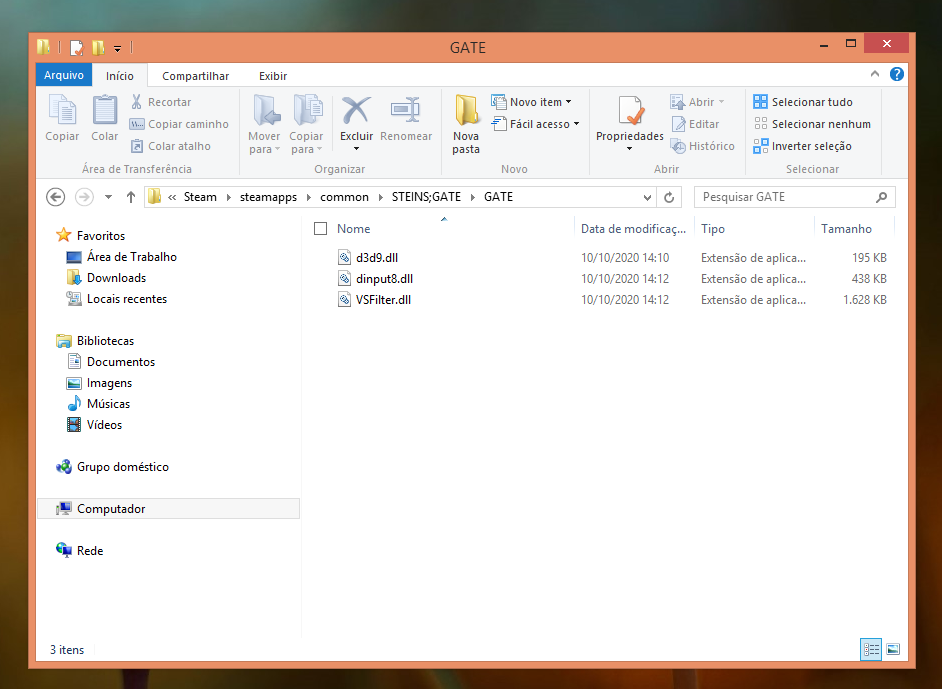The width and height of the screenshot is (942, 689).
Task: Open the recent locations dropdown arrow
Action: (108, 196)
